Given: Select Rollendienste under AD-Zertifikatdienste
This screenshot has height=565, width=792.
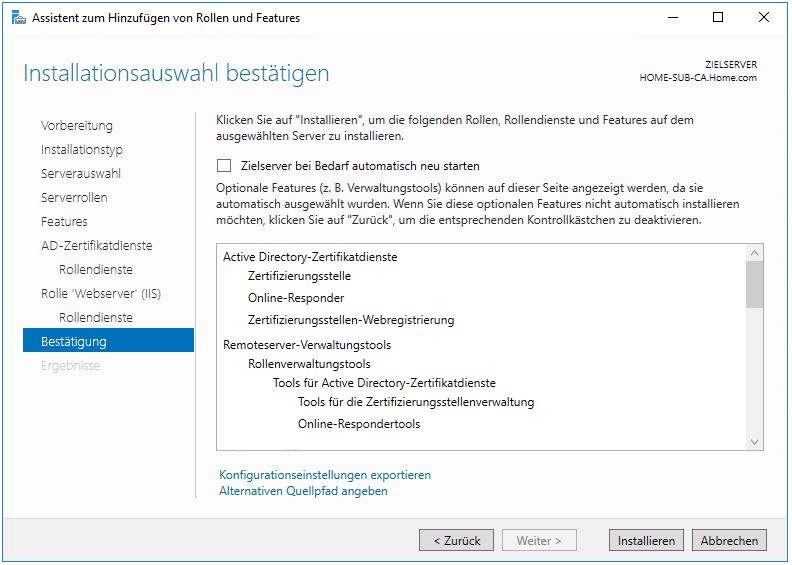Looking at the screenshot, I should point(96,270).
